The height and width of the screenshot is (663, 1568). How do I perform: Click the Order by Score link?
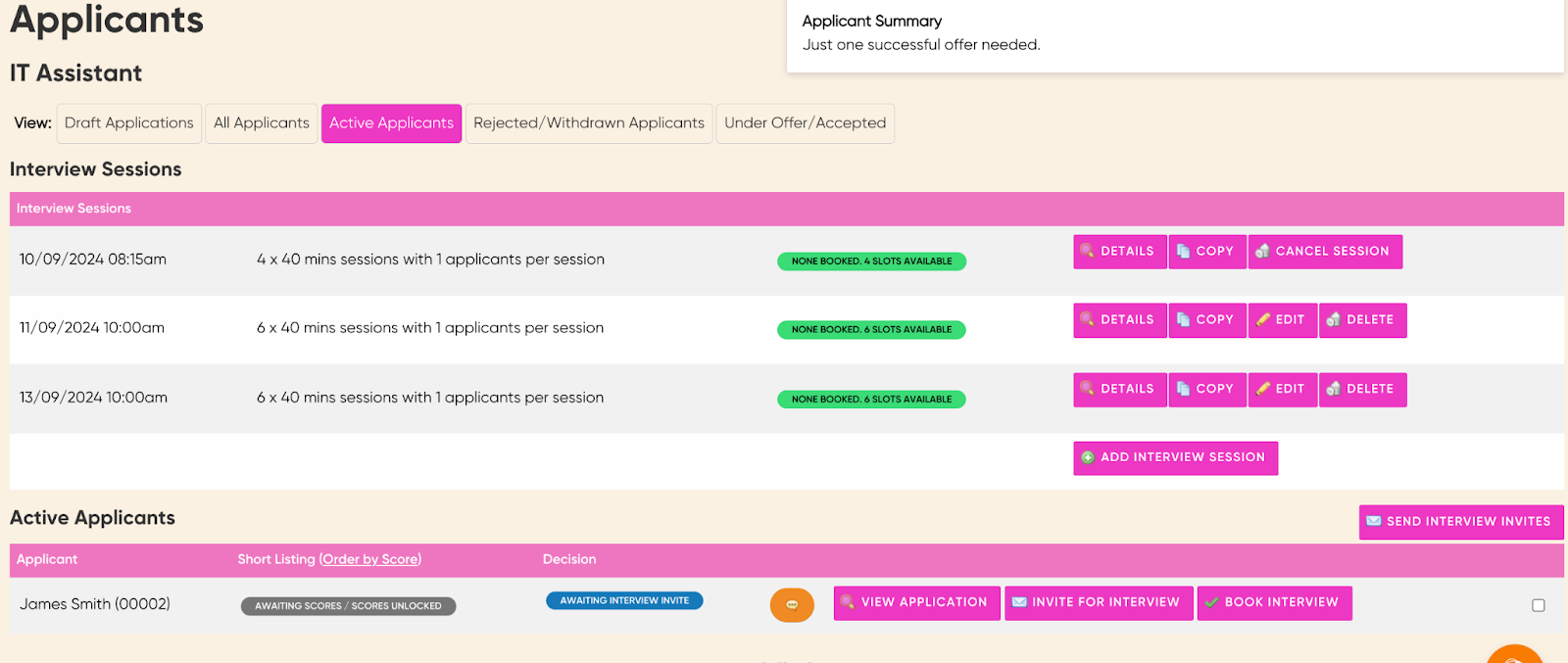click(369, 559)
